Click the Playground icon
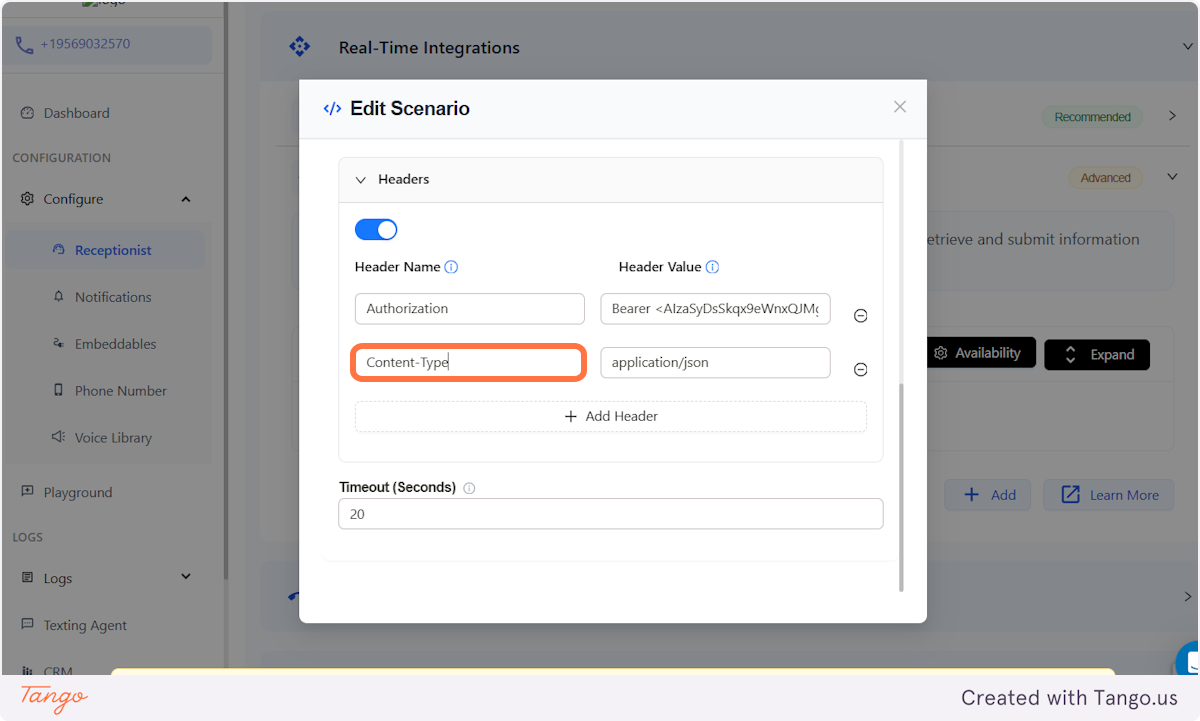 click(x=29, y=491)
